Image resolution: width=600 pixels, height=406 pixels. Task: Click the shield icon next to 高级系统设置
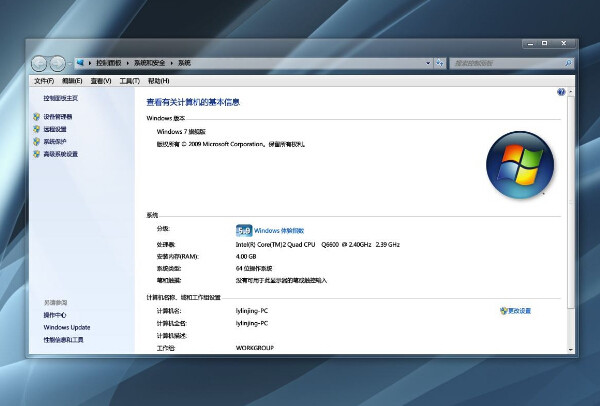[x=36, y=154]
